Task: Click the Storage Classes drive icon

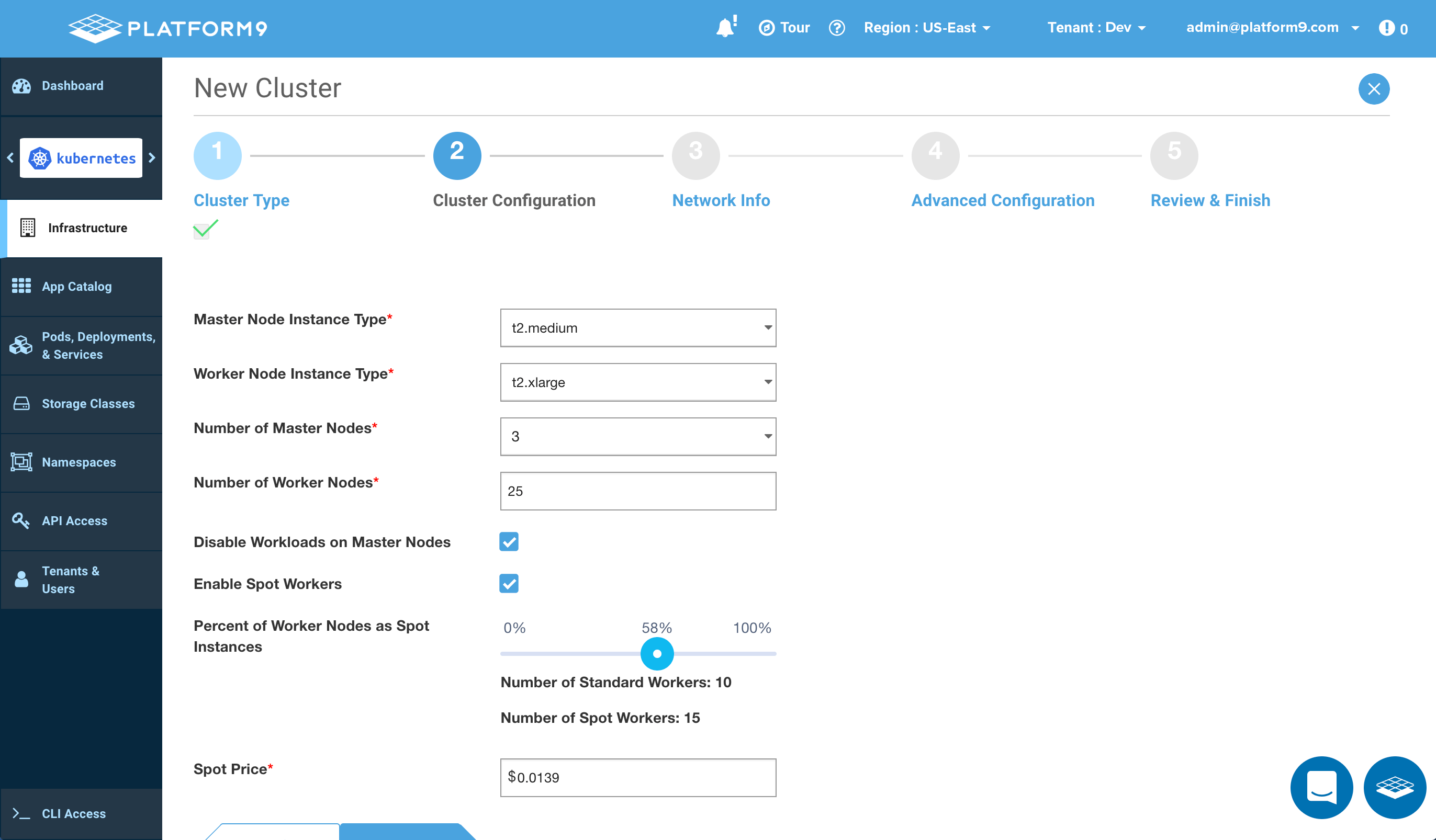Action: tap(21, 404)
